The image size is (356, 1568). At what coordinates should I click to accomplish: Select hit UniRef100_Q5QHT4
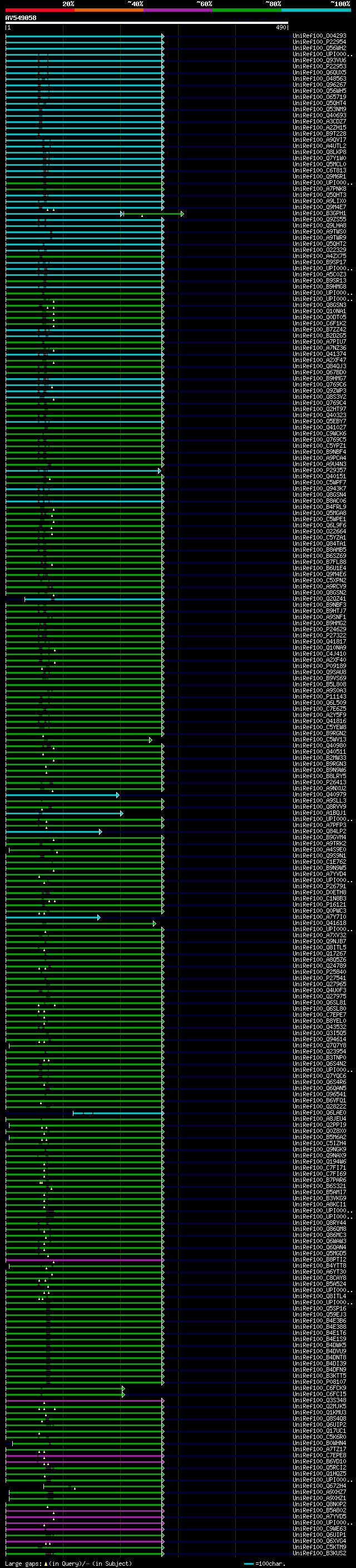(x=319, y=103)
